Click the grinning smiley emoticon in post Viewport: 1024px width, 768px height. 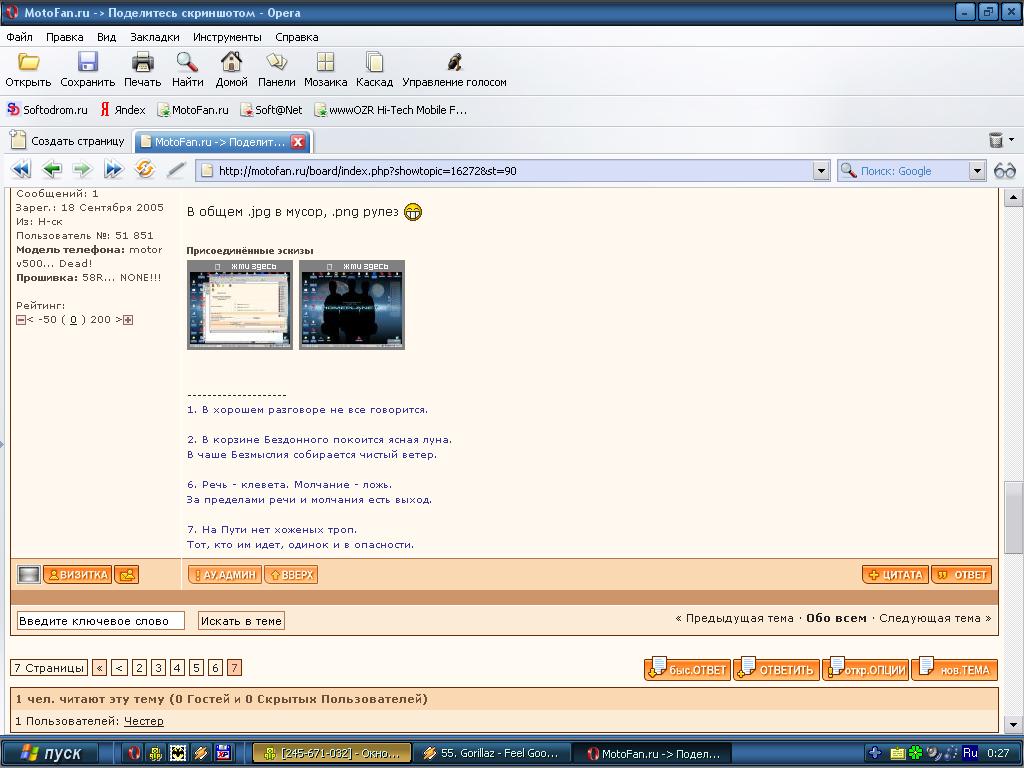point(413,212)
